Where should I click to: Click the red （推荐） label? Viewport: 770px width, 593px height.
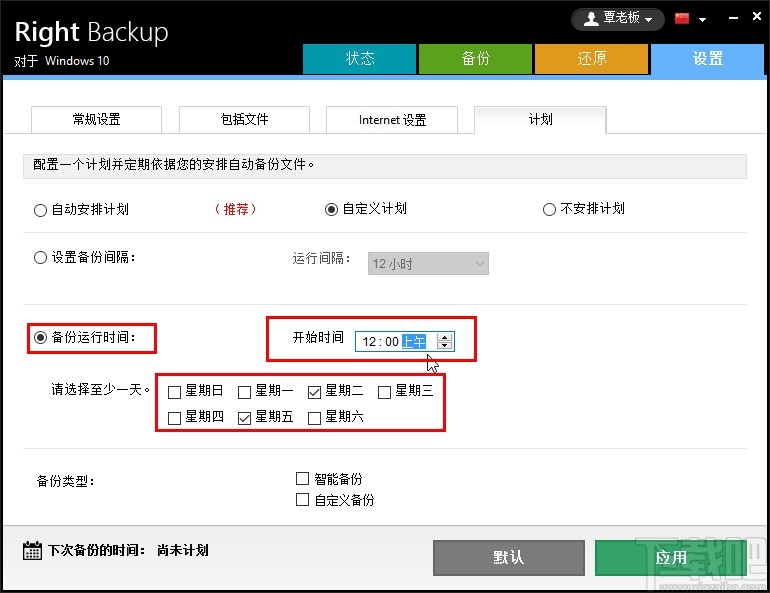(236, 209)
